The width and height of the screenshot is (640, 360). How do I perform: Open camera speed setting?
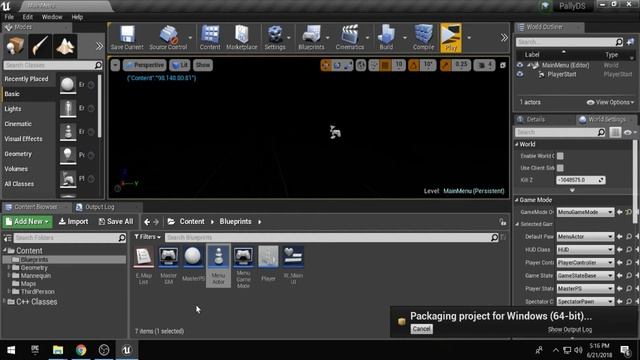pyautogui.click(x=484, y=65)
